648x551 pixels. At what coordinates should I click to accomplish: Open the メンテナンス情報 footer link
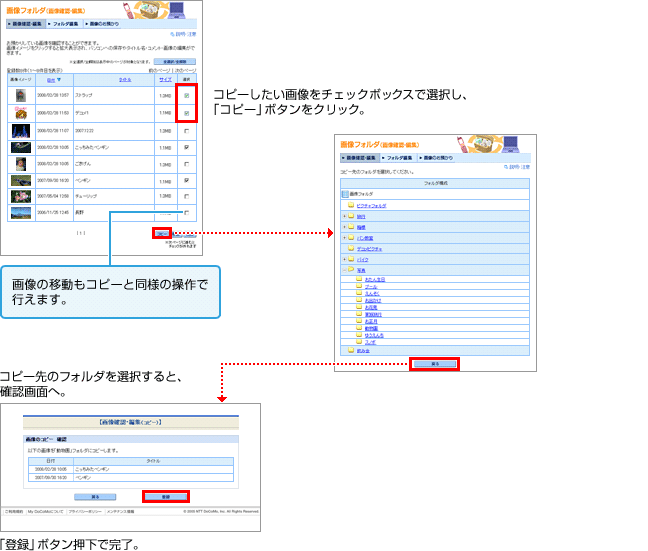coord(120,512)
